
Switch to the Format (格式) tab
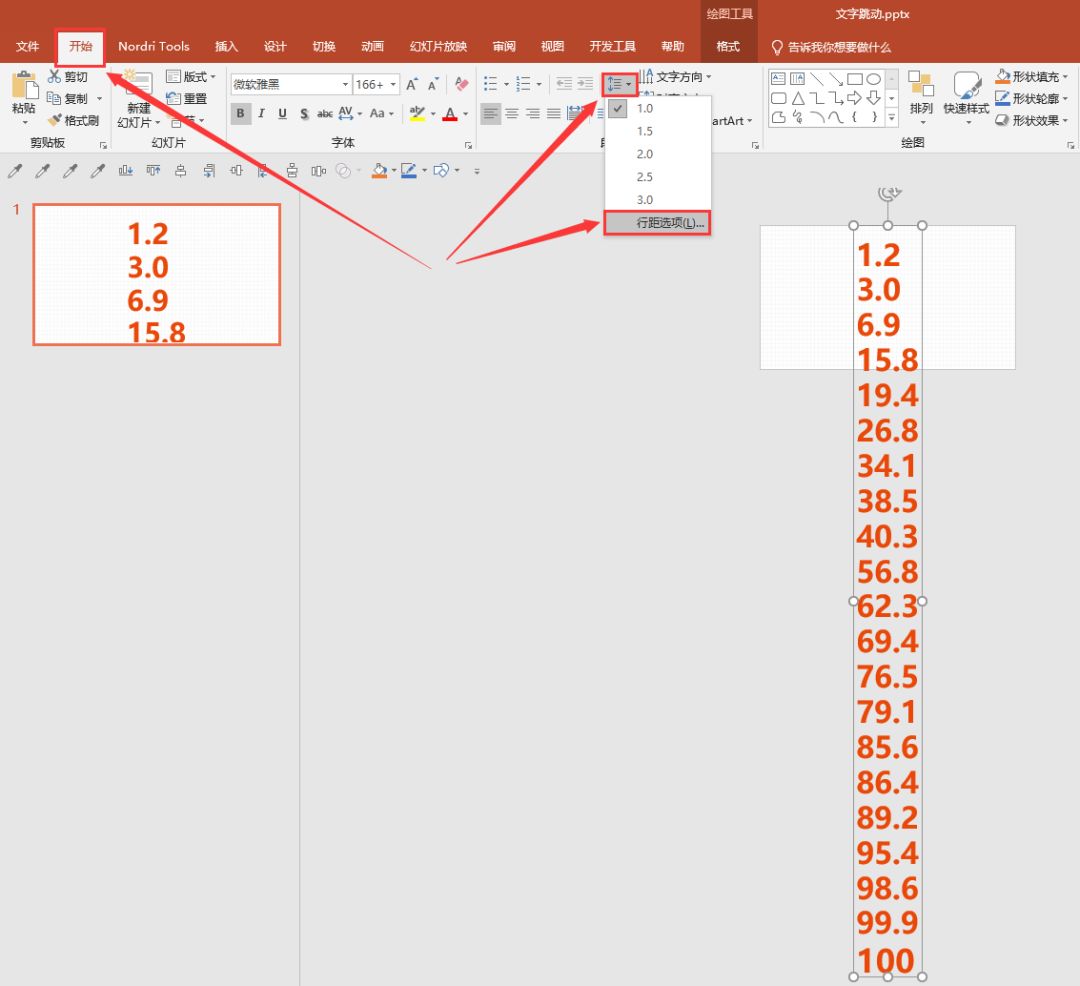point(727,46)
